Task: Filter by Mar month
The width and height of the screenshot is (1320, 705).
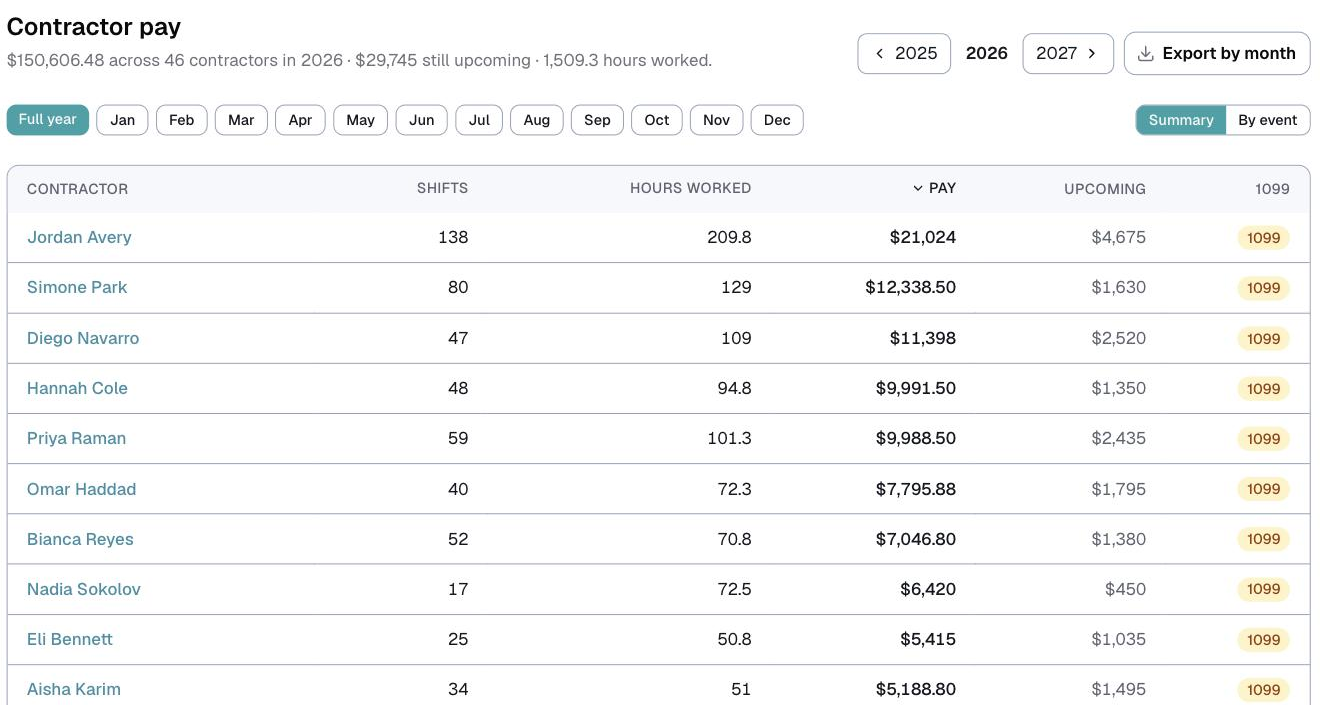Action: tap(241, 120)
